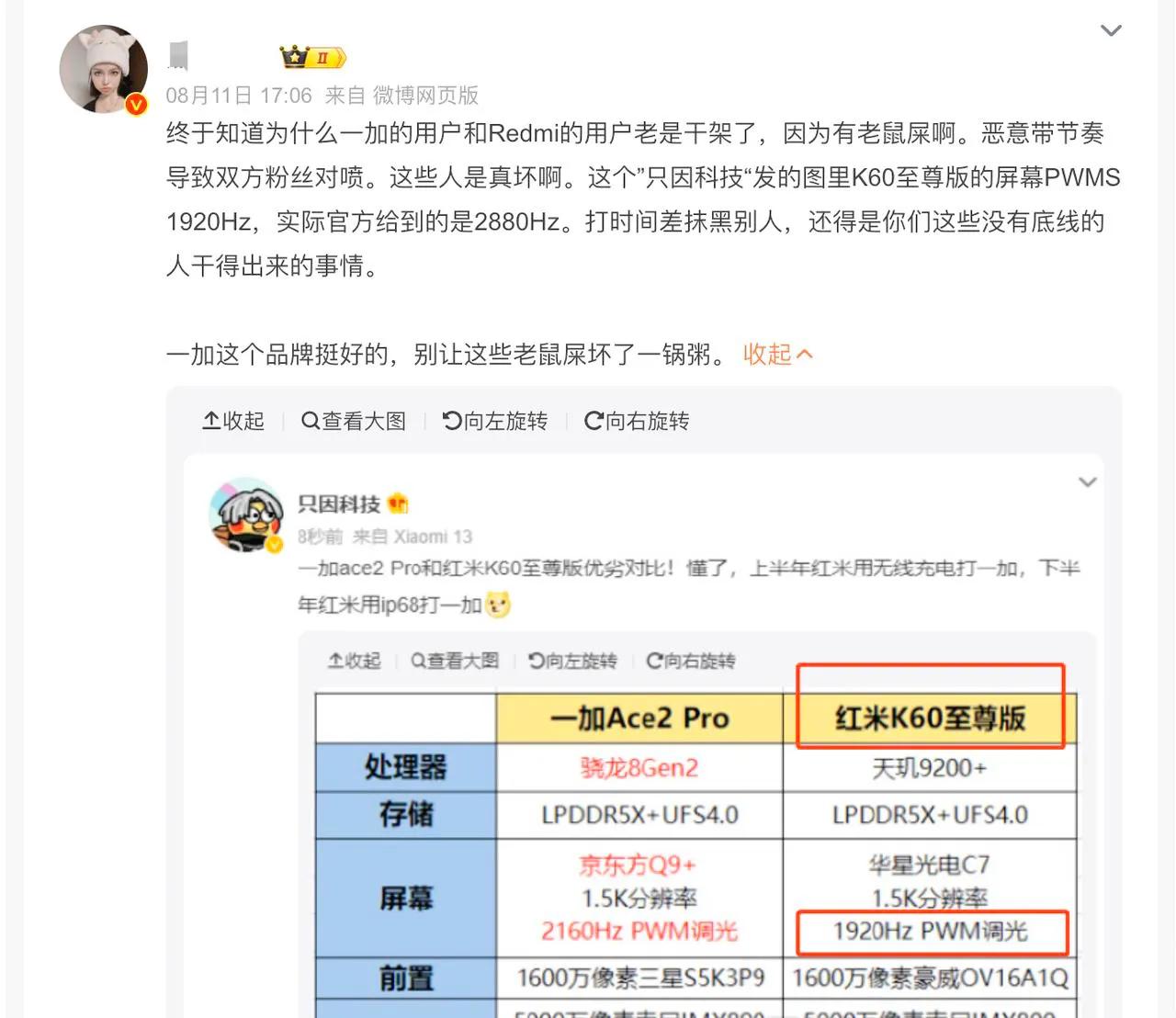This screenshot has width=1176, height=1018.
Task: Click the 2160Hz PWM调光 cell text
Action: (639, 932)
